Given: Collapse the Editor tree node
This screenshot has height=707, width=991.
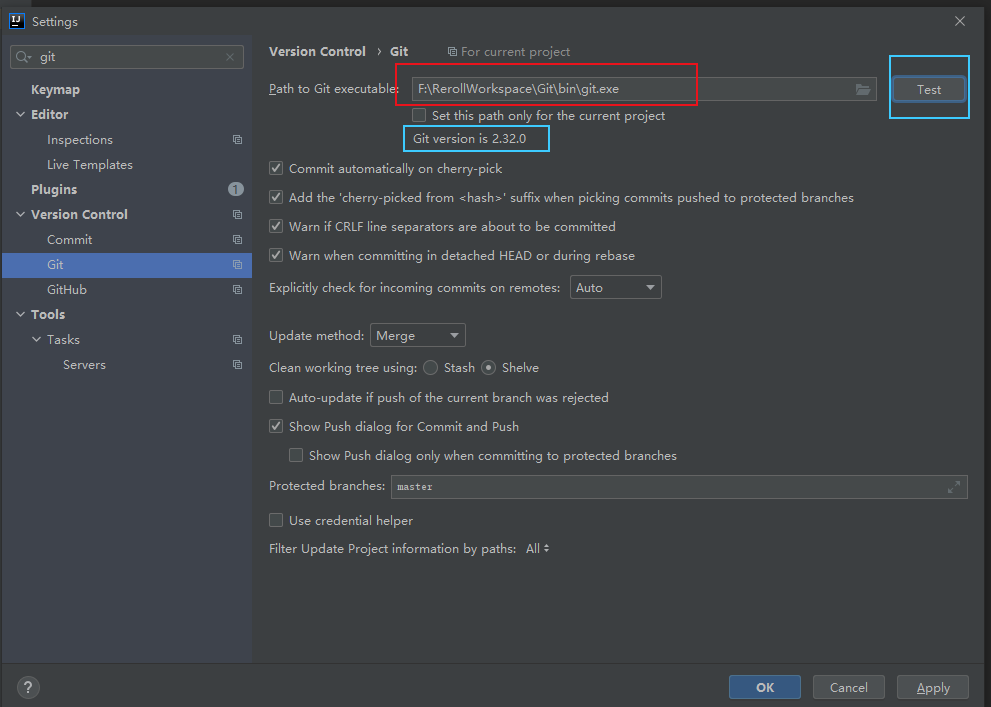Looking at the screenshot, I should [21, 114].
